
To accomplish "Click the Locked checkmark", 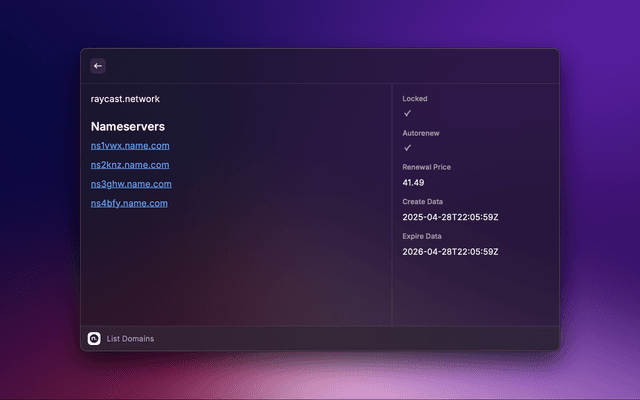I will click(407, 114).
